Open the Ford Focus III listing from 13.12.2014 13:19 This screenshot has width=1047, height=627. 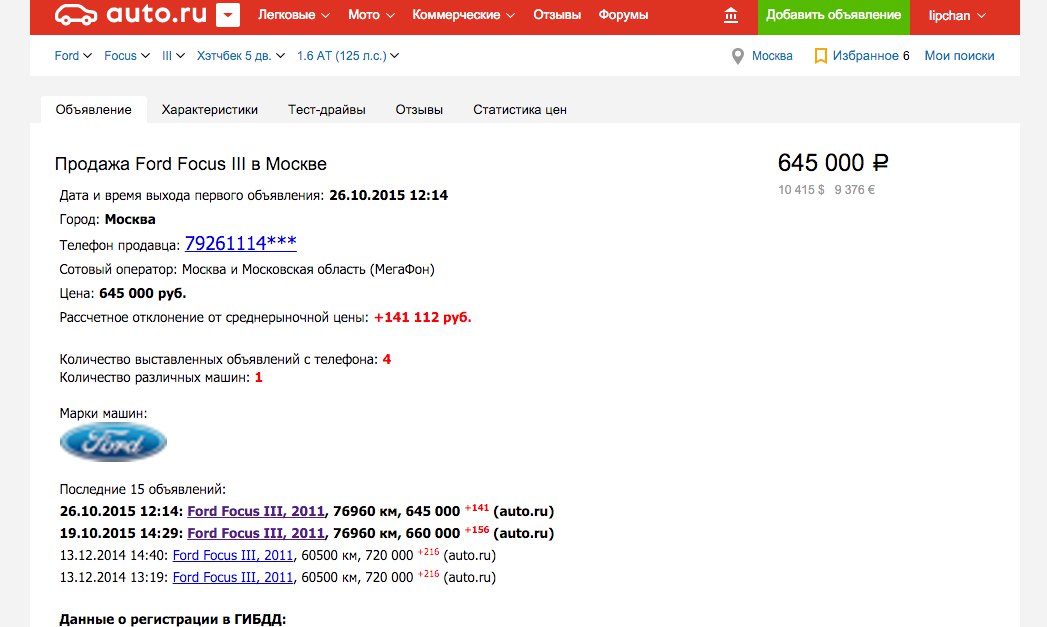point(233,577)
